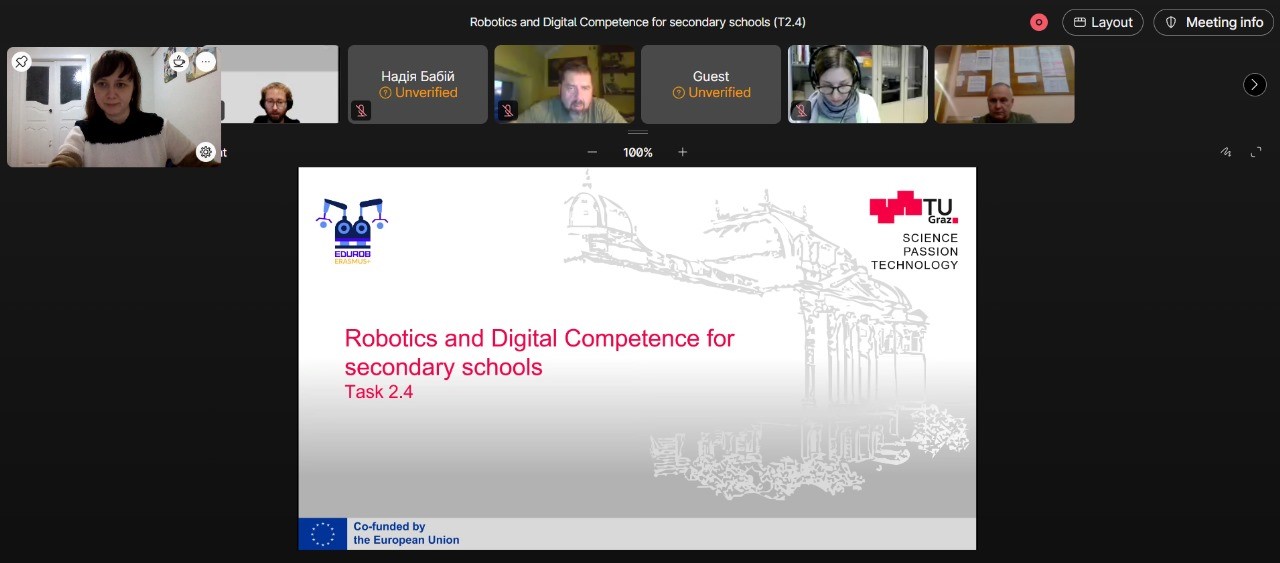Click muted mic icon on Надія Бабій tile
The image size is (1280, 563).
362,110
